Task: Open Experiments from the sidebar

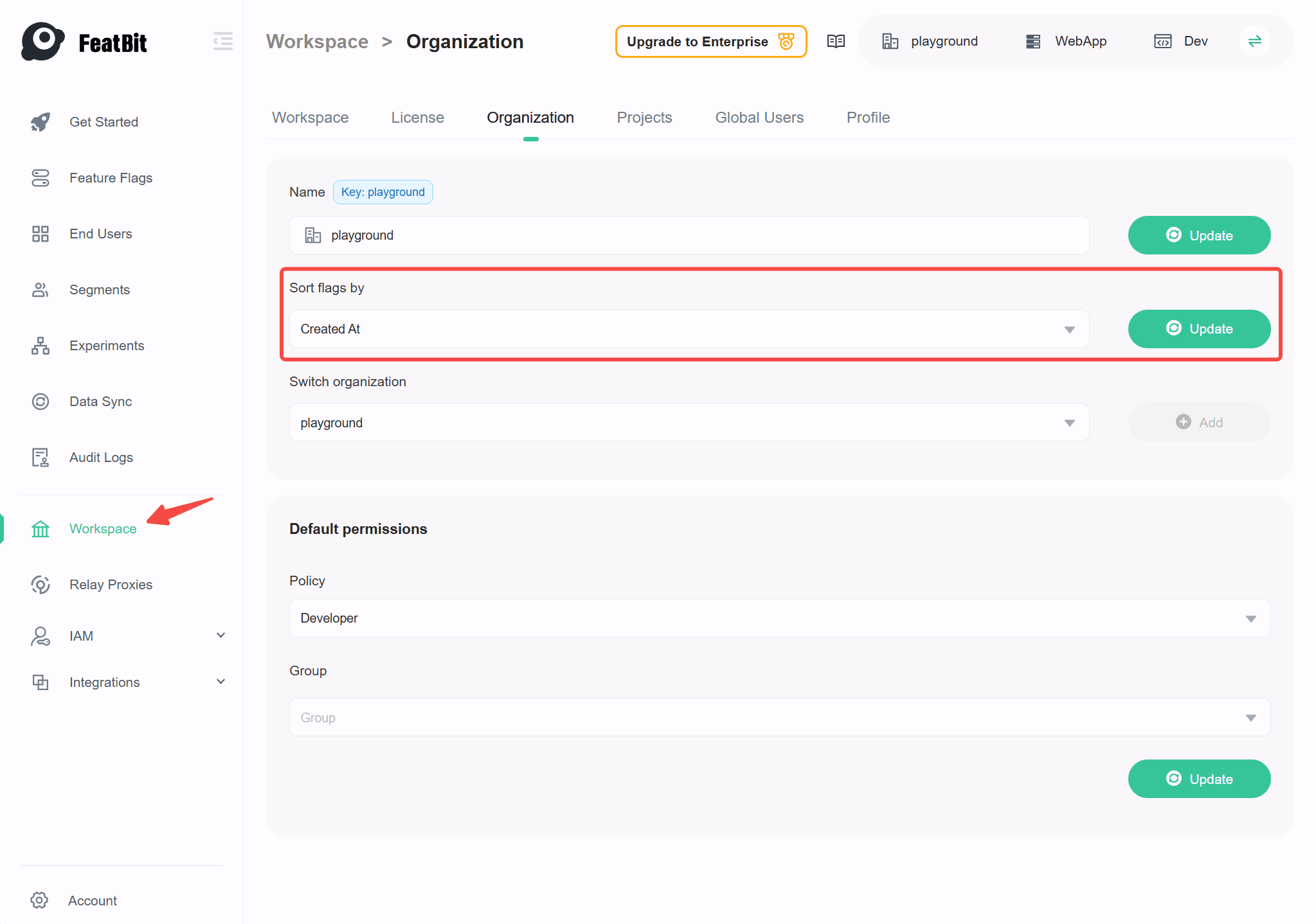Action: click(x=106, y=346)
